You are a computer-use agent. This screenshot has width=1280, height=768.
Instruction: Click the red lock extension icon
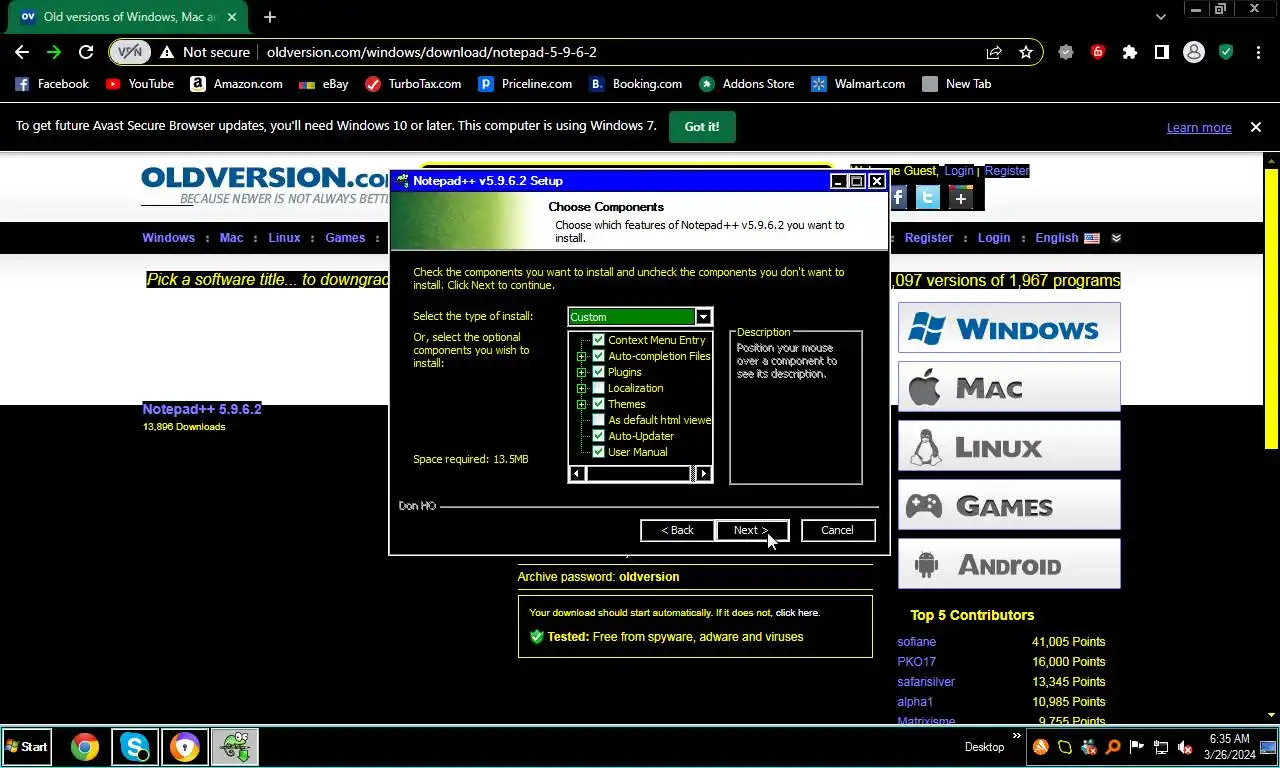pyautogui.click(x=1098, y=52)
